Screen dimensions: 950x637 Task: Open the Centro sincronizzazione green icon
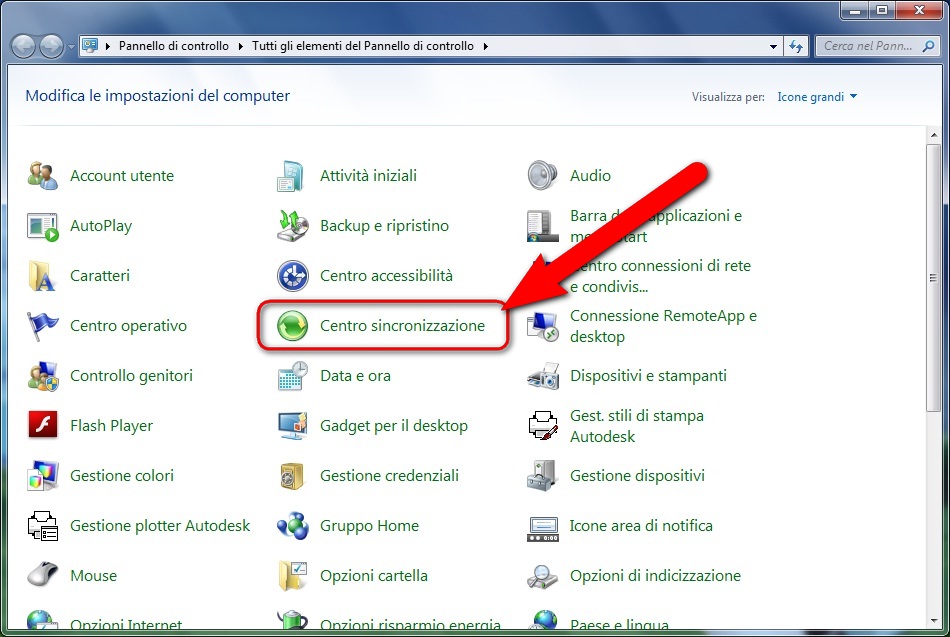(x=292, y=326)
